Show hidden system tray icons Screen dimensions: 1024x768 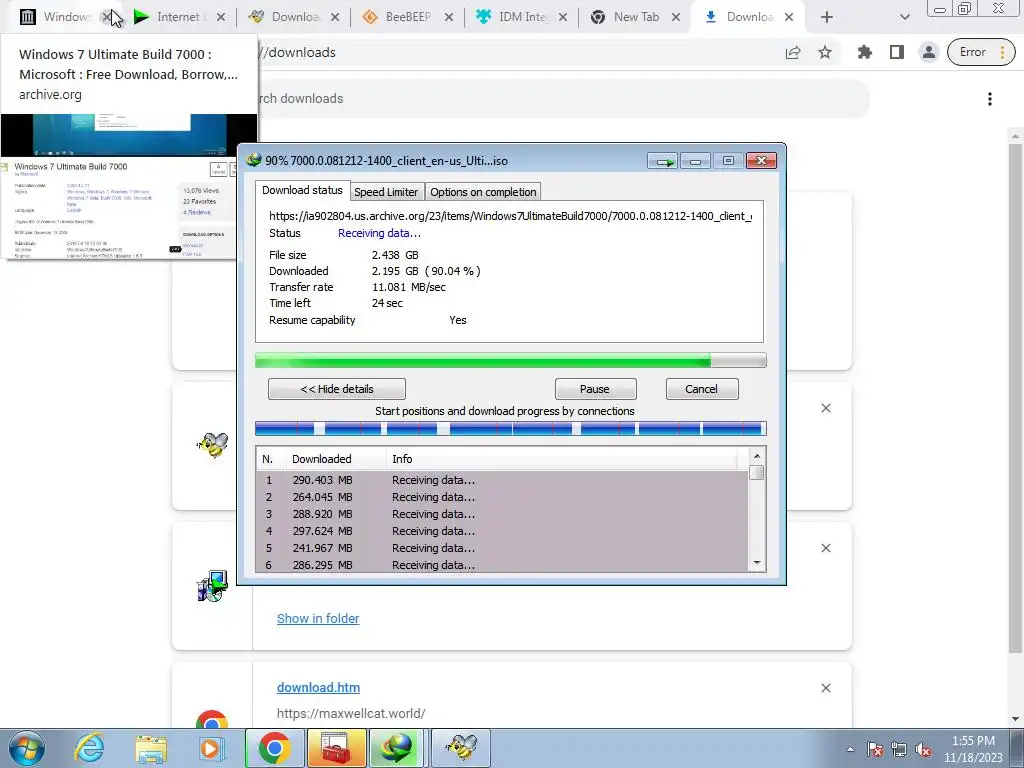pyautogui.click(x=850, y=749)
